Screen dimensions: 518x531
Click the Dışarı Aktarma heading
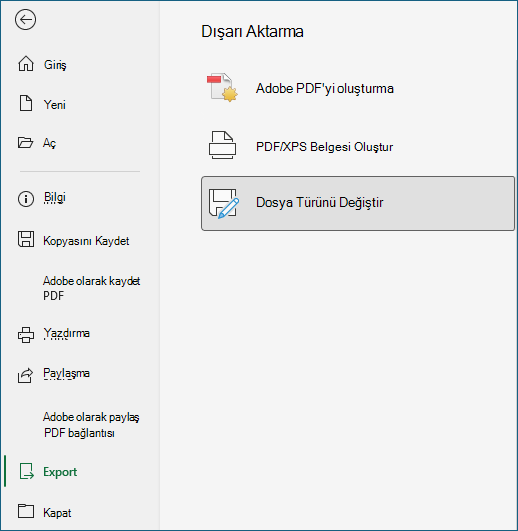(252, 31)
